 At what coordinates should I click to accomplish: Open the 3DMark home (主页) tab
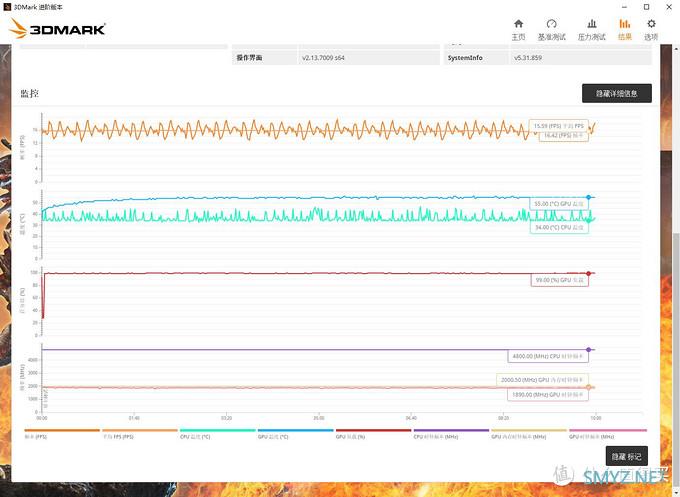518,30
